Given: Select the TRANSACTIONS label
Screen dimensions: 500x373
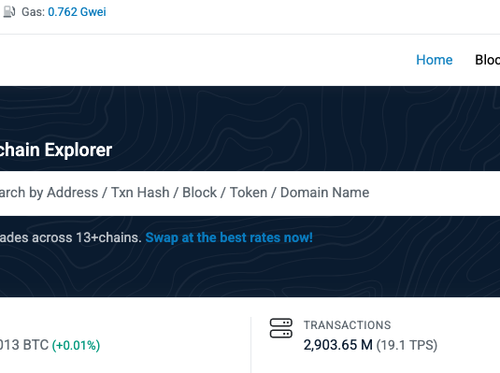Looking at the screenshot, I should point(347,325).
